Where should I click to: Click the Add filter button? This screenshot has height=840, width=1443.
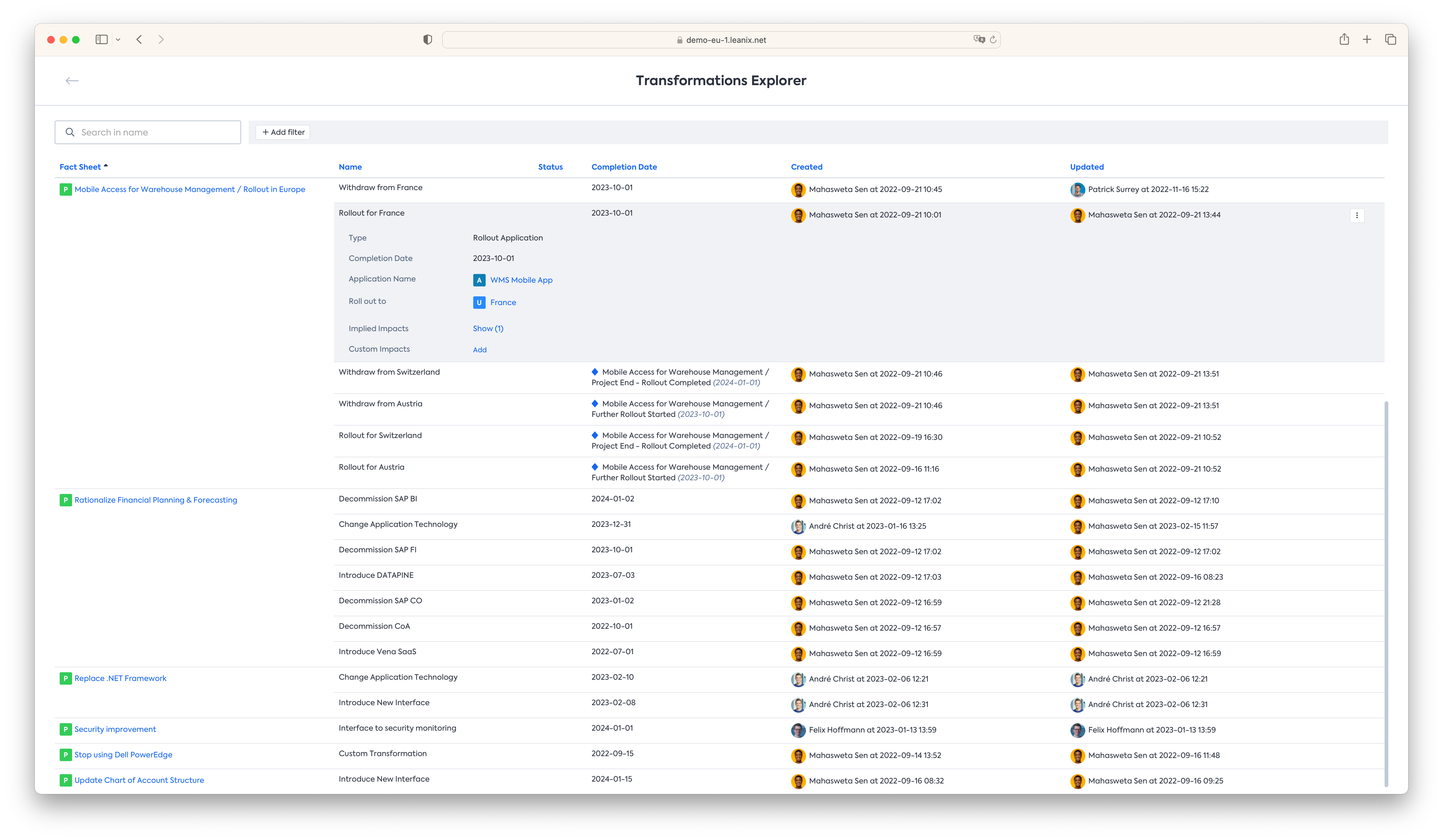pyautogui.click(x=283, y=132)
